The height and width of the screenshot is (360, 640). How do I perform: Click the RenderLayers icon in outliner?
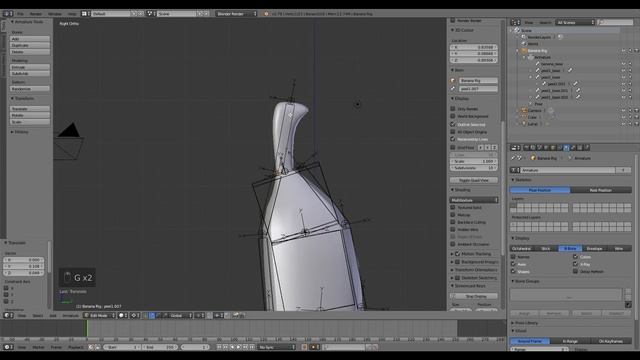(524, 37)
